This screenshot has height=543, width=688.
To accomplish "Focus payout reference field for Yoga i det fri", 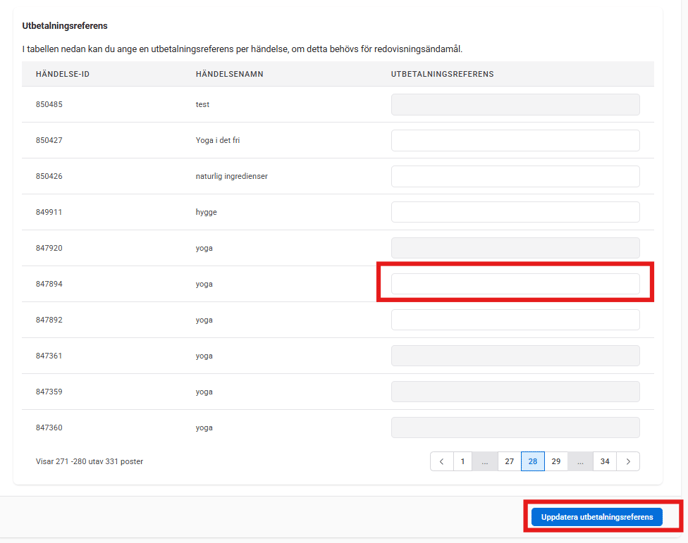I will tap(515, 140).
